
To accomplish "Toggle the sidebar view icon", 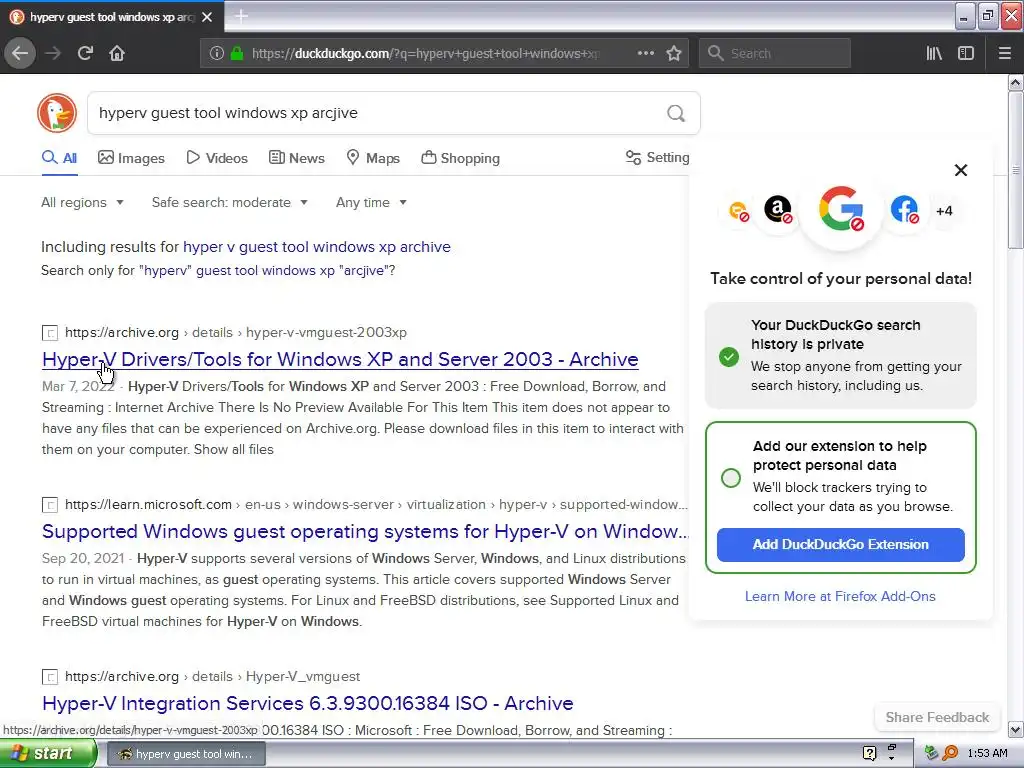I will (966, 53).
